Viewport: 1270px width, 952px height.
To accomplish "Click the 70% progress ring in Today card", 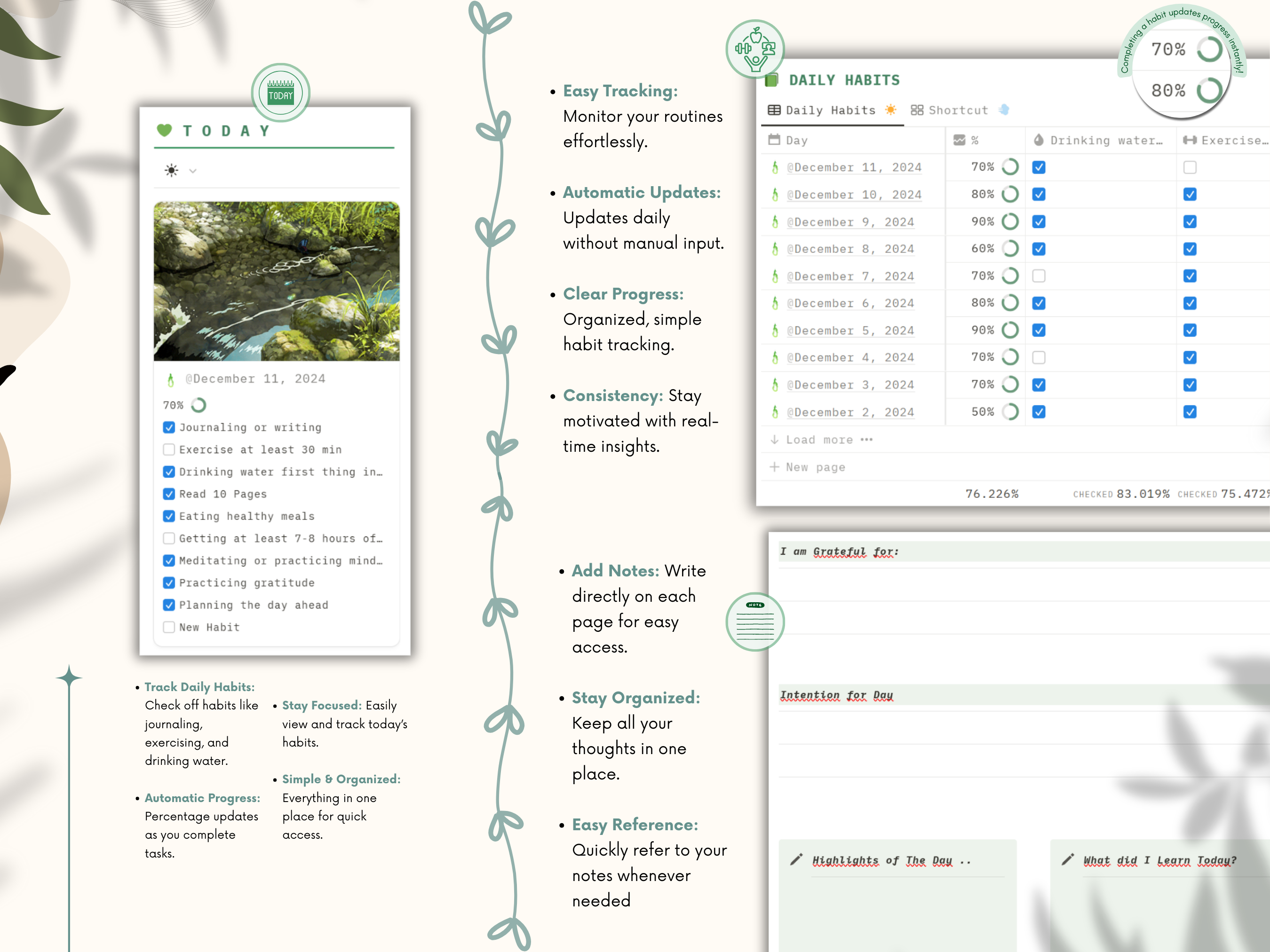I will (198, 405).
